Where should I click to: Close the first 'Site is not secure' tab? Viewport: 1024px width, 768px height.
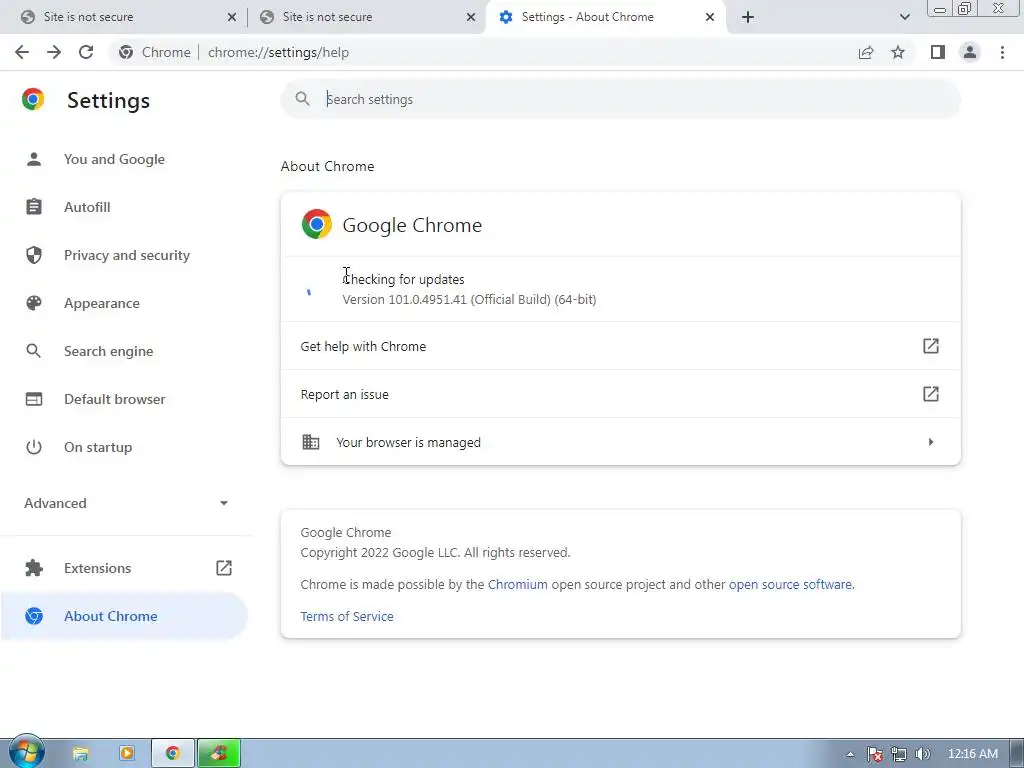tap(231, 18)
